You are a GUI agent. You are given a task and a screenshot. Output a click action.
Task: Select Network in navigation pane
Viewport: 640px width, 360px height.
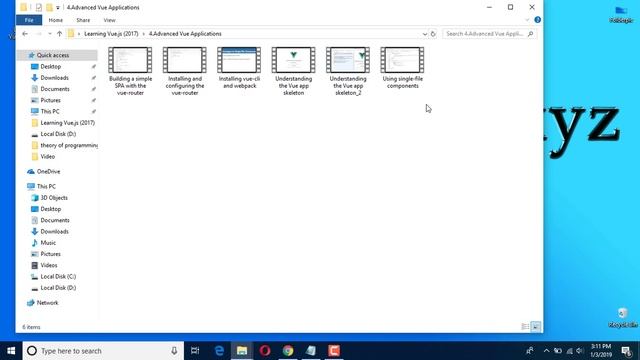(47, 303)
